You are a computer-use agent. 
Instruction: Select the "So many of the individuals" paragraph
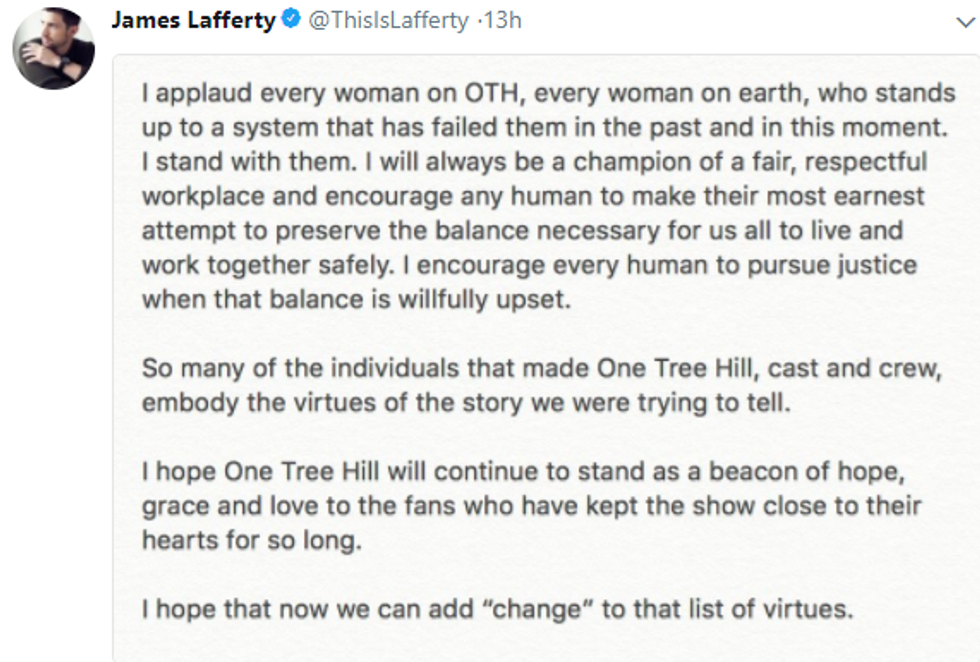point(541,385)
